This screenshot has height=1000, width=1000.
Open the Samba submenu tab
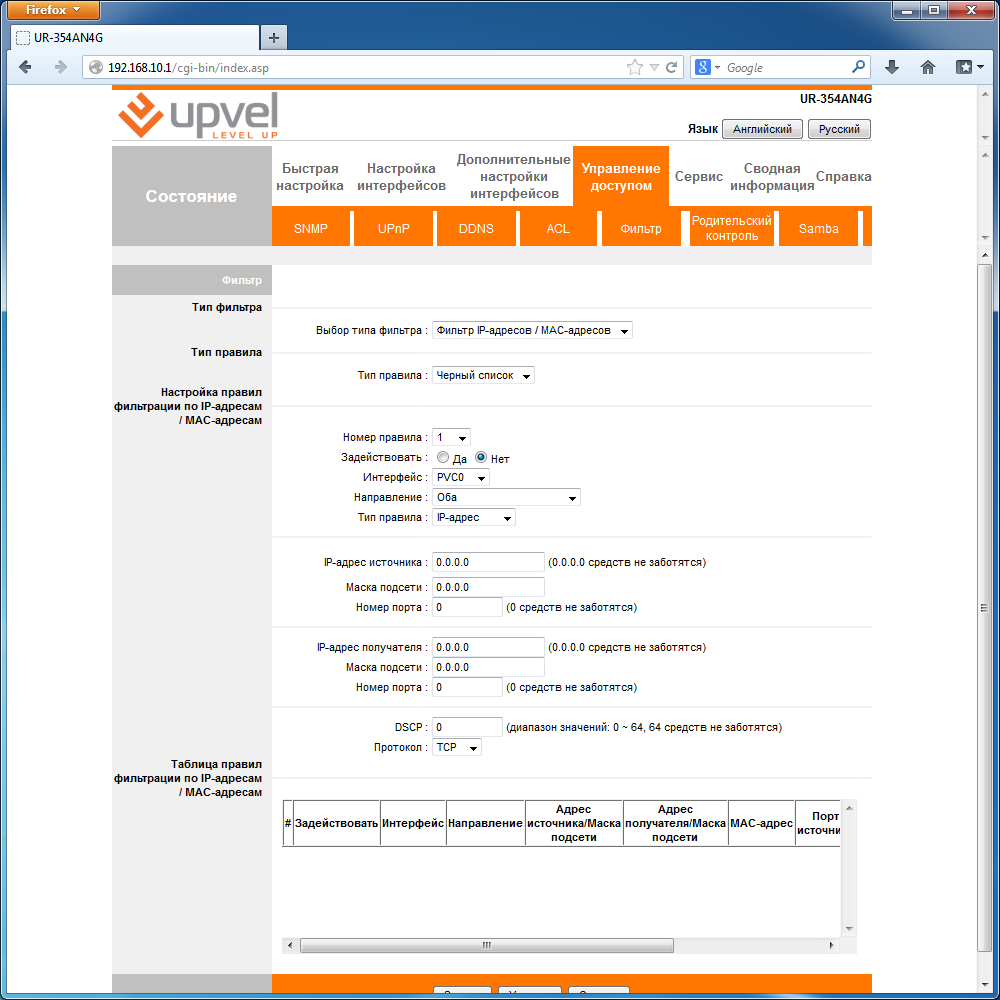pos(818,228)
